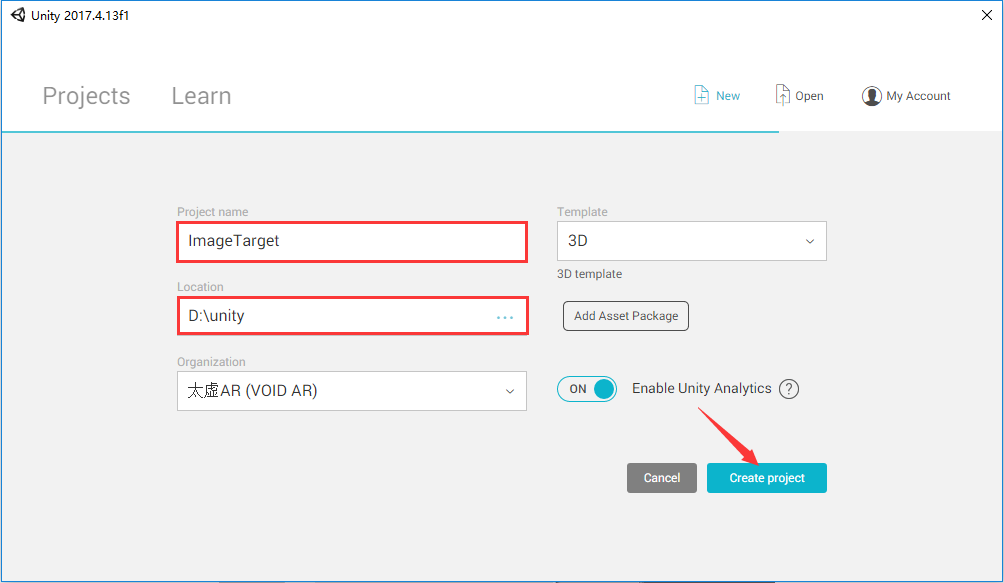Viewport: 1004px width, 583px height.
Task: Click the My Account text label
Action: 918,96
